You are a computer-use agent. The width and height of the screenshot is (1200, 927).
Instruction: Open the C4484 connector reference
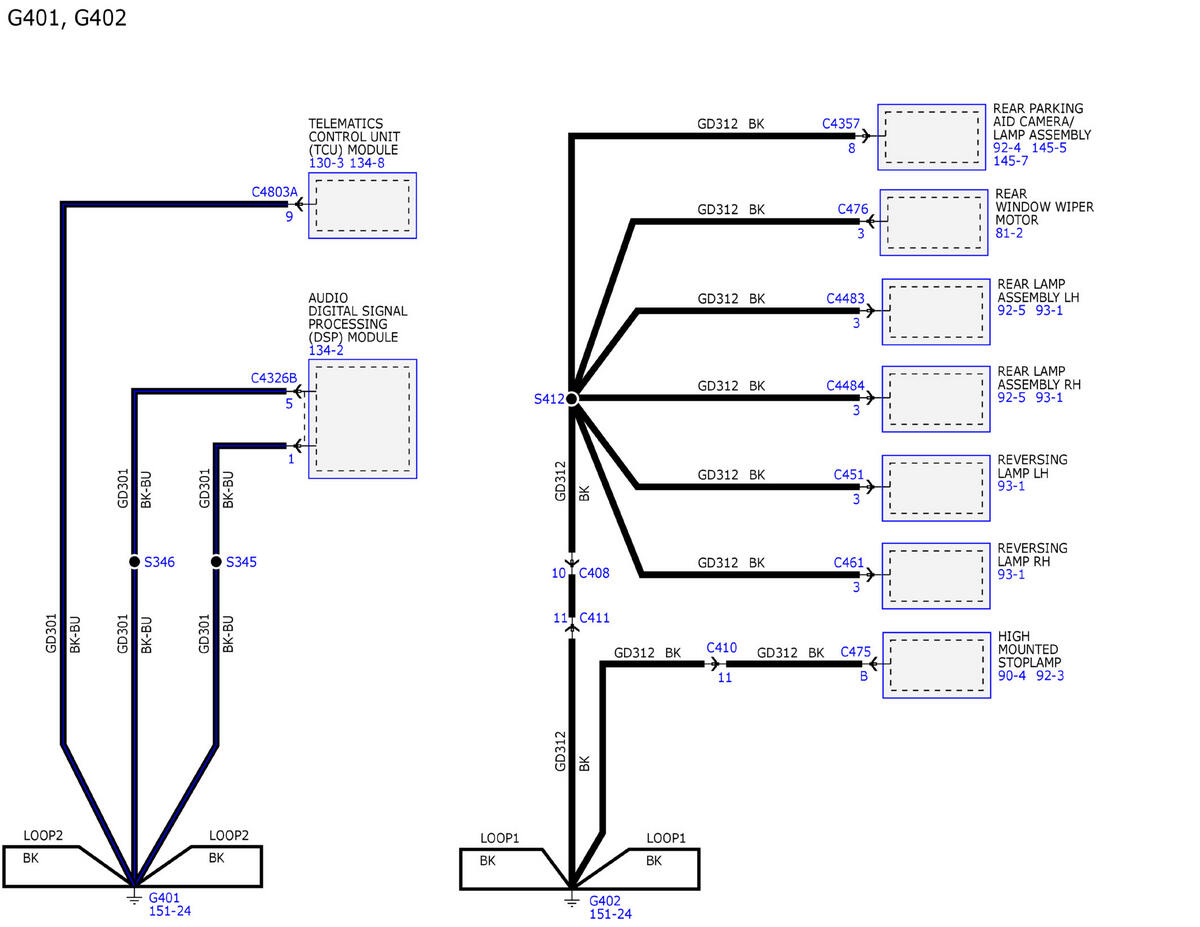[845, 386]
